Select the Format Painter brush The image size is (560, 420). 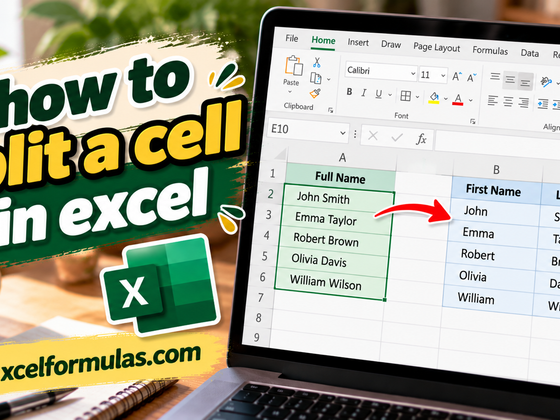pos(315,93)
